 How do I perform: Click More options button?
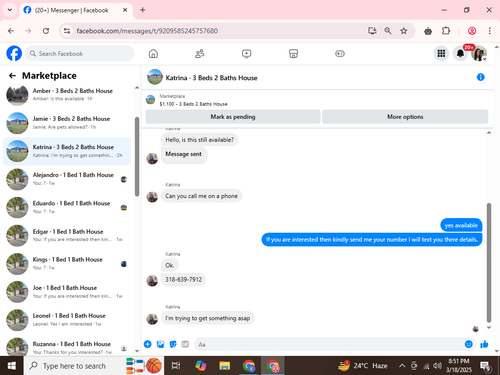coord(405,117)
